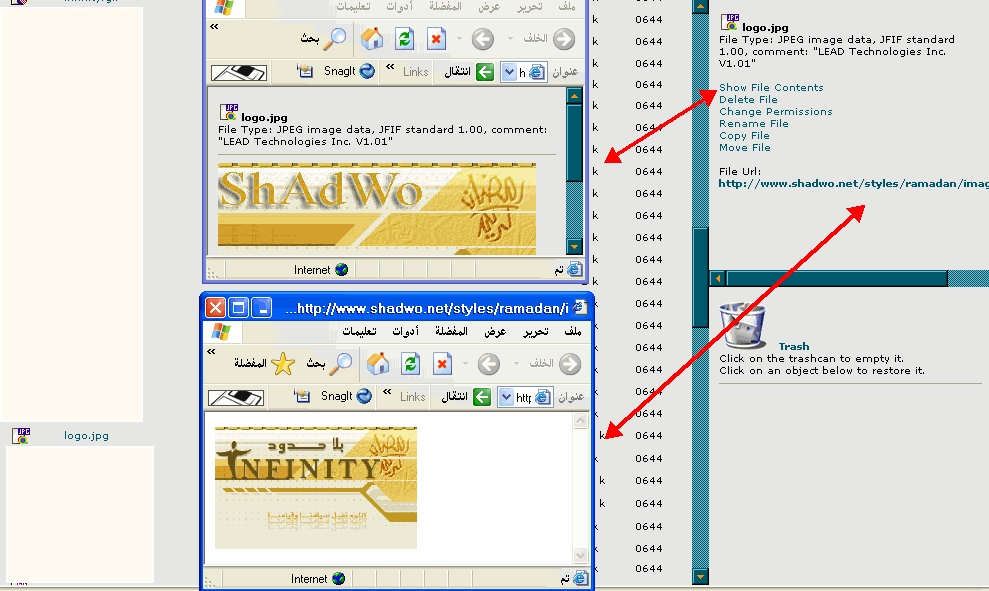Open the shadwo.net File Url link
The width and height of the screenshot is (989, 591).
853,184
